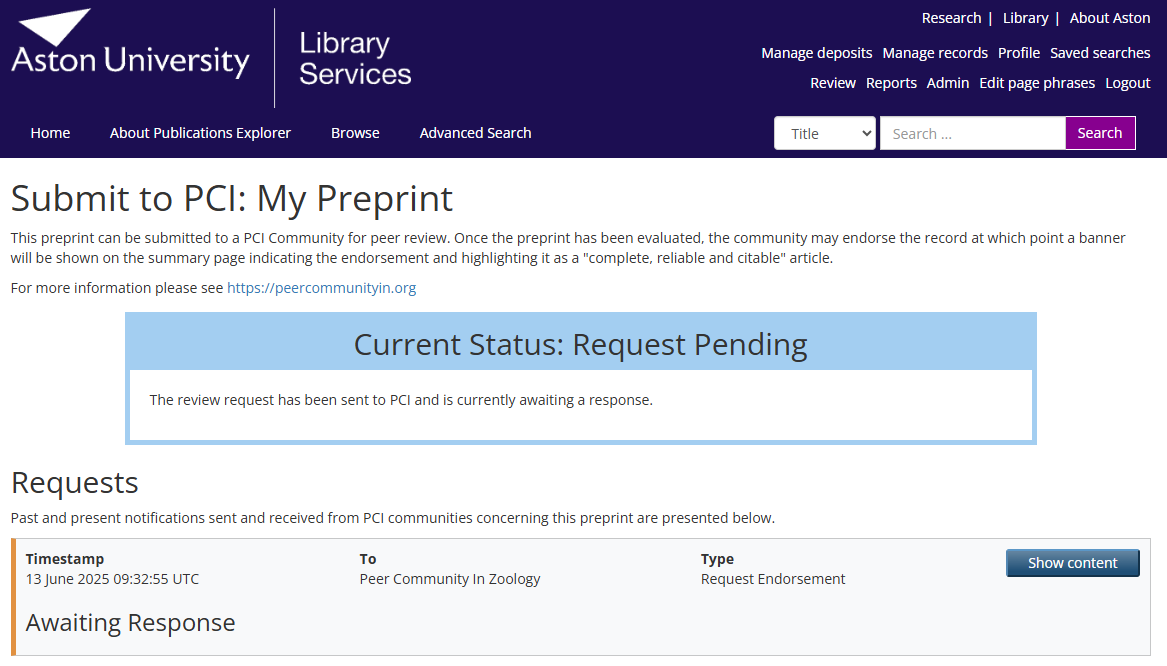This screenshot has height=666, width=1167.
Task: Click the Research link at top
Action: pos(951,18)
